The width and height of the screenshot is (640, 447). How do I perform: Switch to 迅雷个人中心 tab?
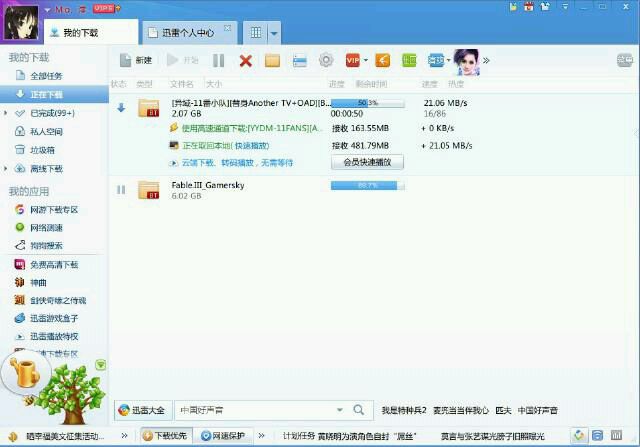(x=190, y=33)
